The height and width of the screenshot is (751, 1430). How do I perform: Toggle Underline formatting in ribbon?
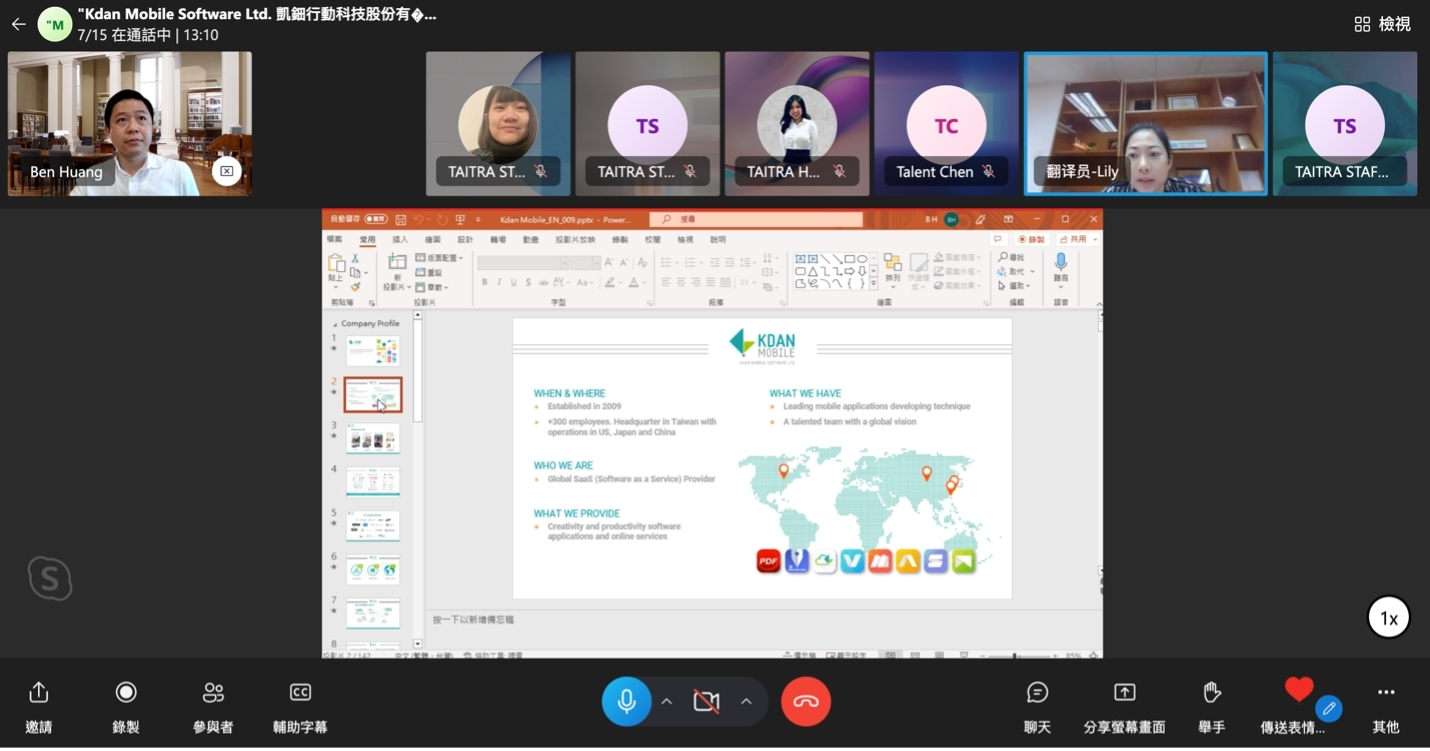tap(514, 283)
